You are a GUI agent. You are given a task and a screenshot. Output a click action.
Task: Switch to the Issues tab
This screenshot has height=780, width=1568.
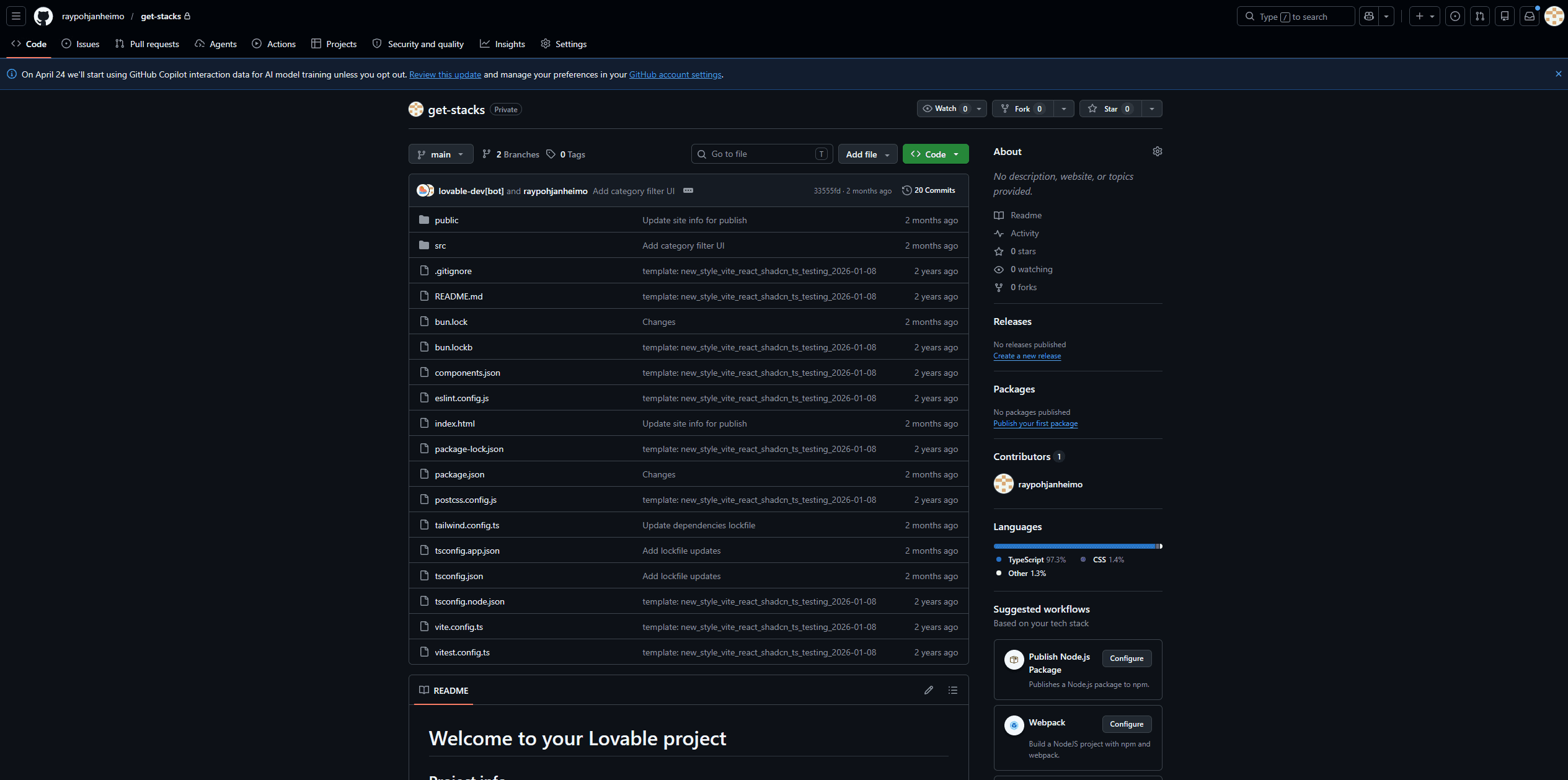pos(81,44)
